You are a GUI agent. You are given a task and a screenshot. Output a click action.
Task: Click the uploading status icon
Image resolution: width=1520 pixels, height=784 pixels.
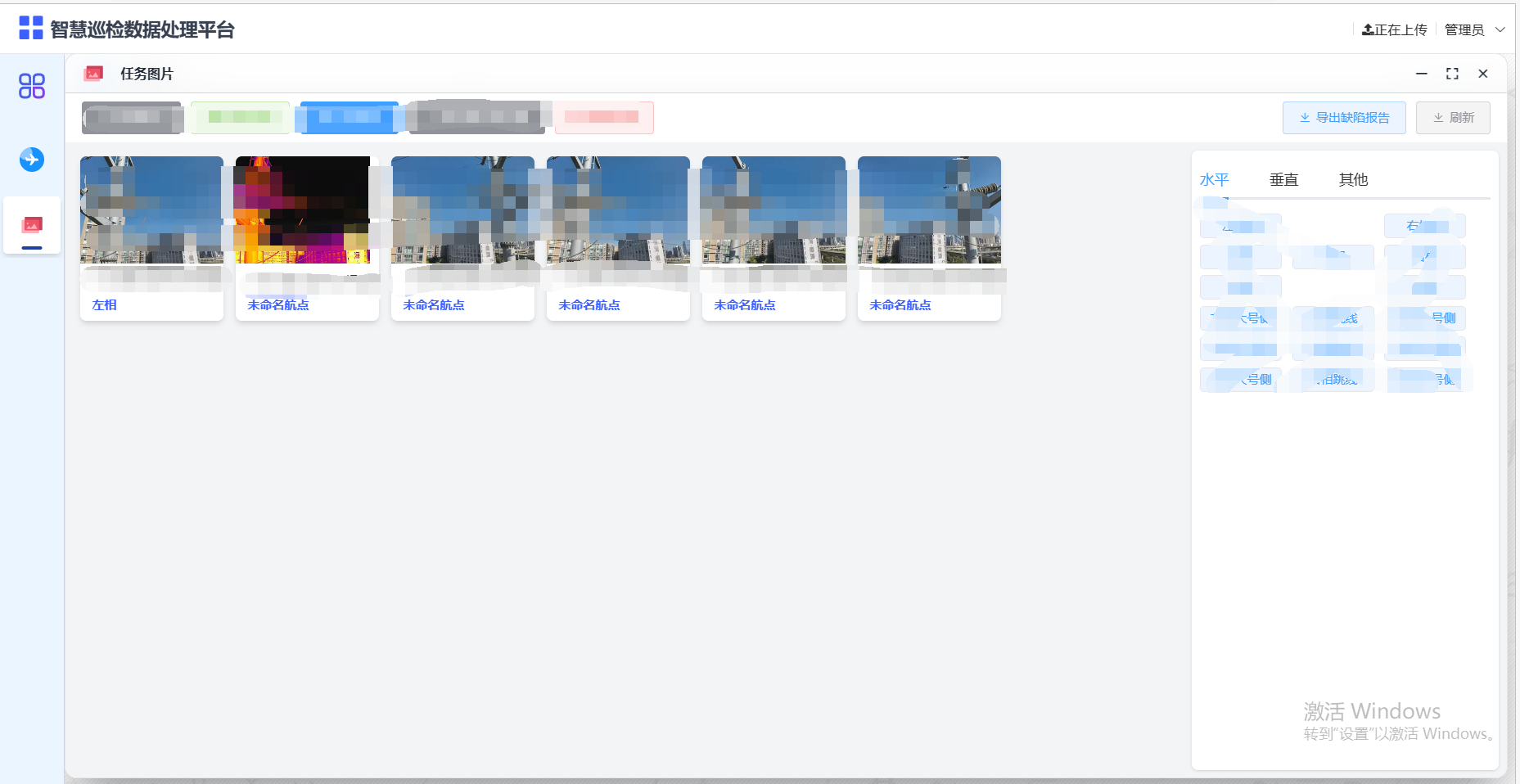click(x=1367, y=29)
